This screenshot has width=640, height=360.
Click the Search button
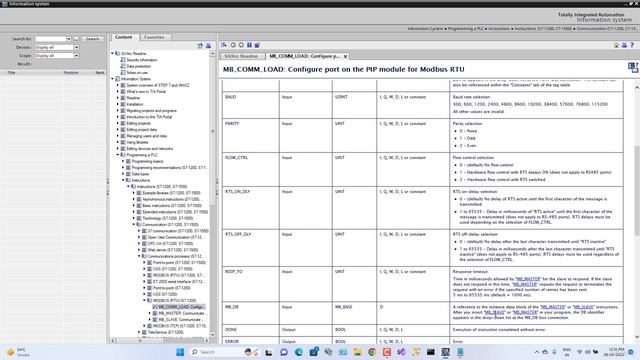click(x=93, y=39)
